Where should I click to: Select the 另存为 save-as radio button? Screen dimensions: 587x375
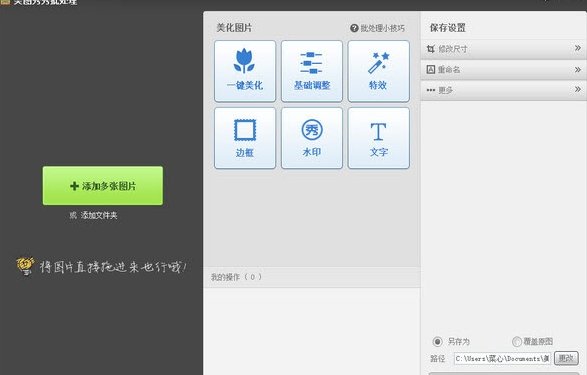pos(437,341)
